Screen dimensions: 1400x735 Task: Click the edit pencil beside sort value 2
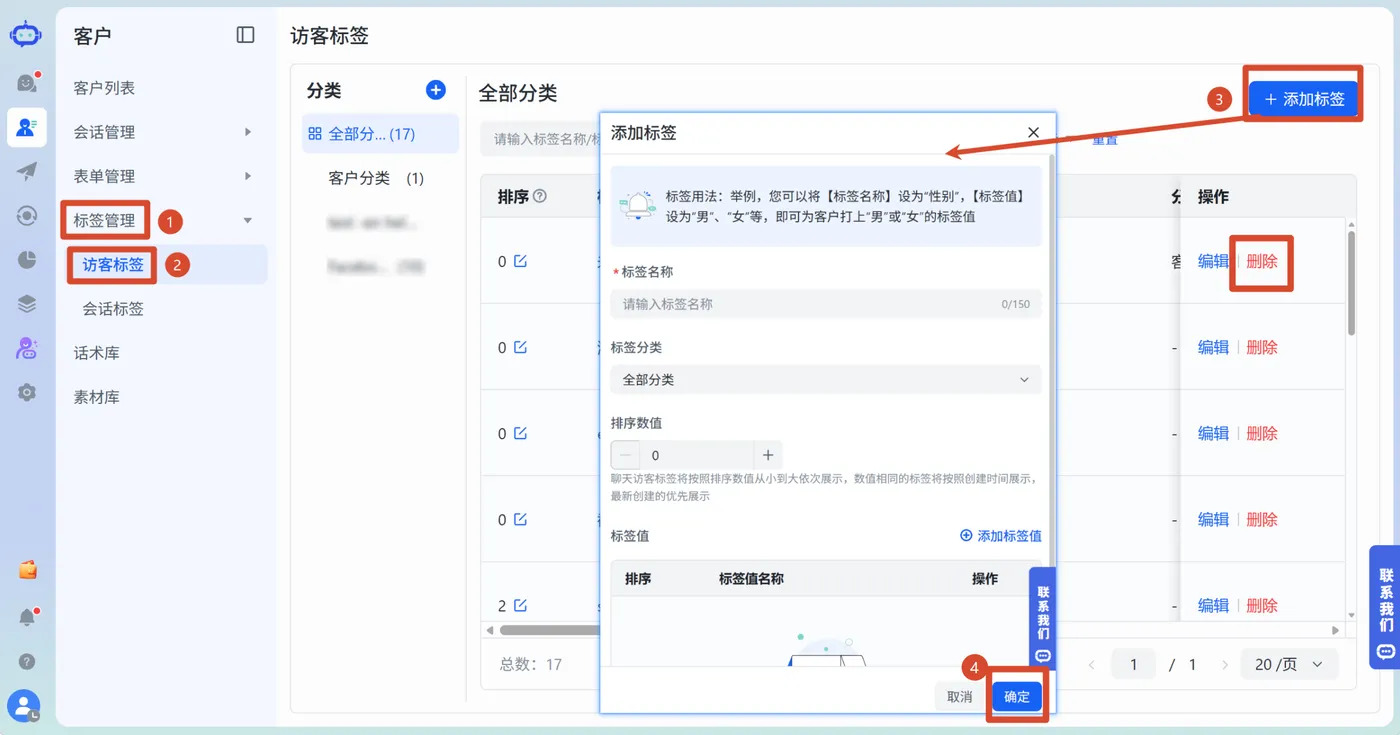(x=520, y=605)
